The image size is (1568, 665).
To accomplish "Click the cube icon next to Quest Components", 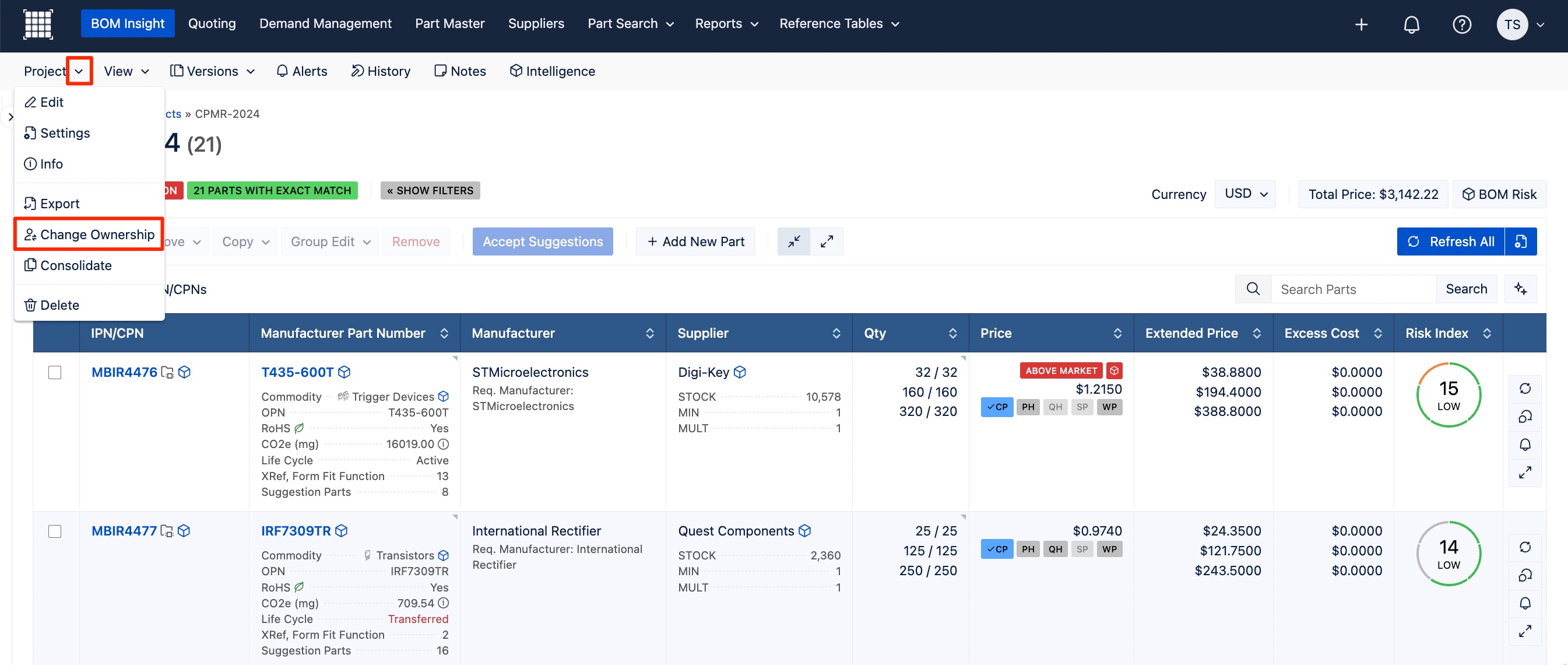I will click(805, 531).
